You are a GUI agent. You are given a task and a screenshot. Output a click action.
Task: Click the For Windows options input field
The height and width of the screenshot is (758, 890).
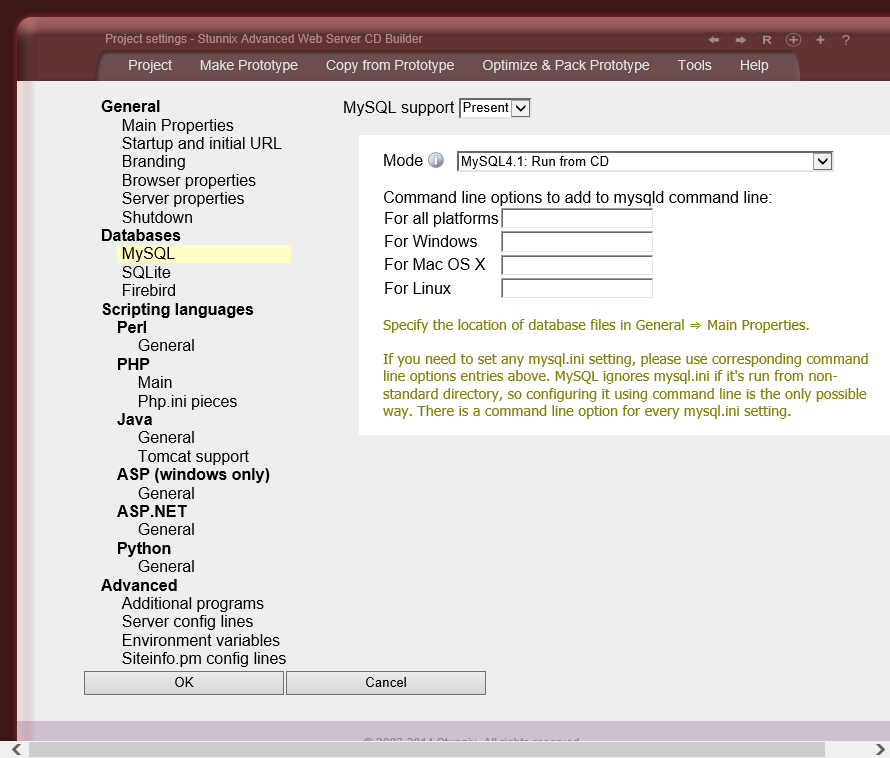[577, 241]
